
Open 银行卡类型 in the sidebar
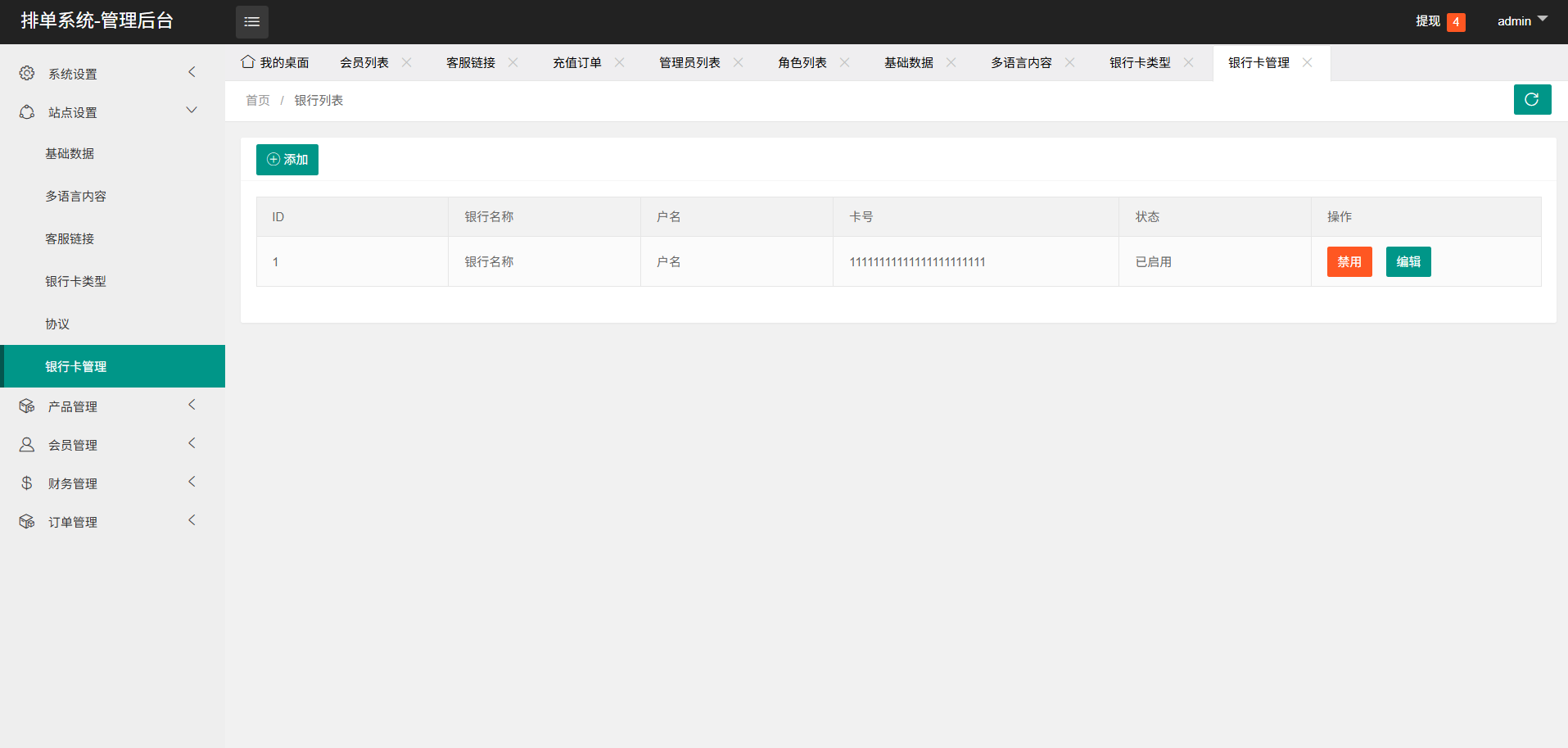click(x=113, y=281)
